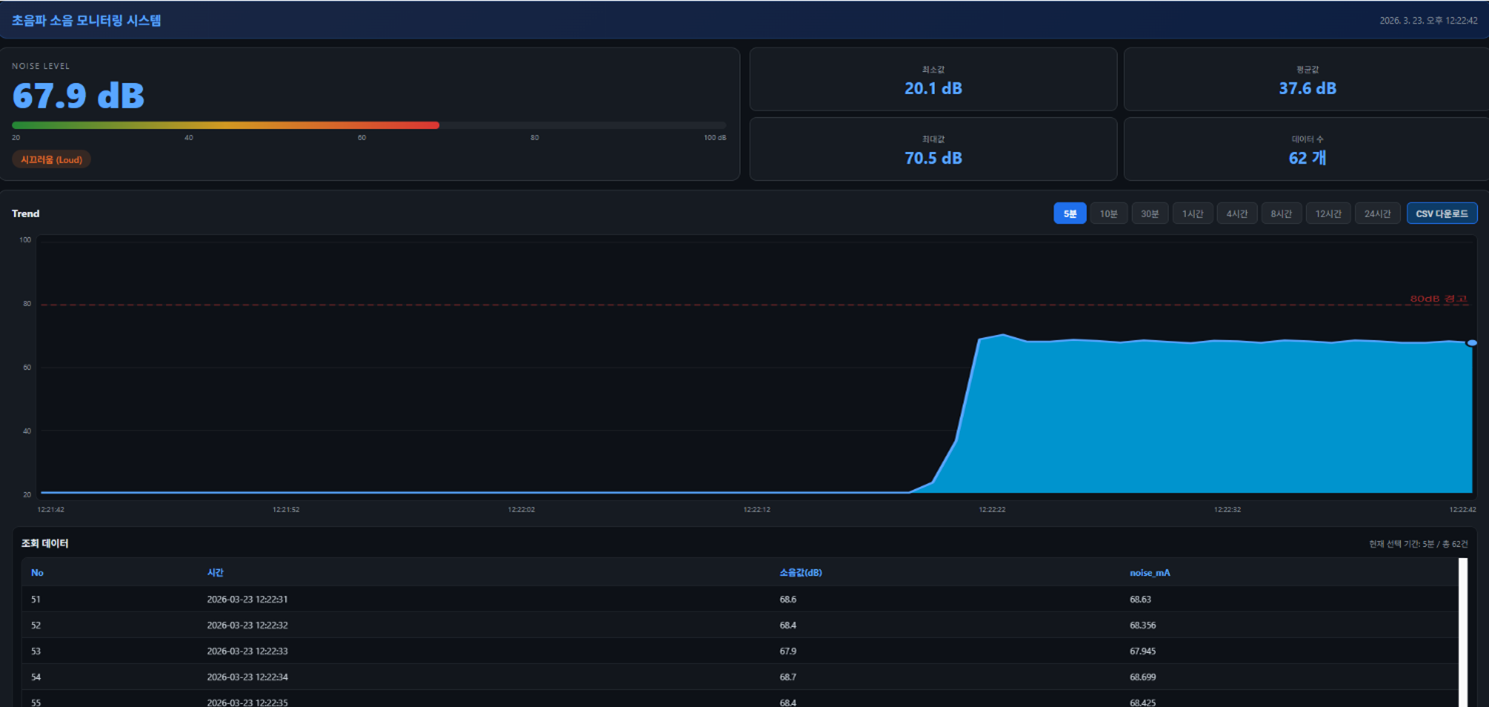Click the 시끄러움 (Loud) status badge
The width and height of the screenshot is (1489, 707).
coord(51,159)
